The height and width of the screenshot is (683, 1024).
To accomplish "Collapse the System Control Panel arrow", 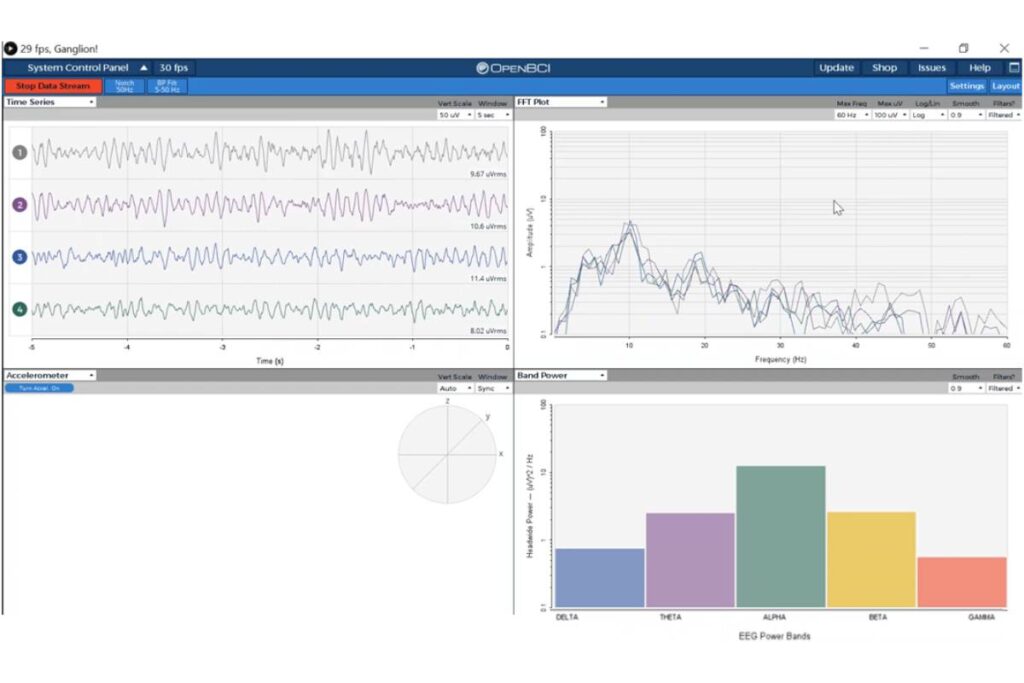I will [x=143, y=68].
